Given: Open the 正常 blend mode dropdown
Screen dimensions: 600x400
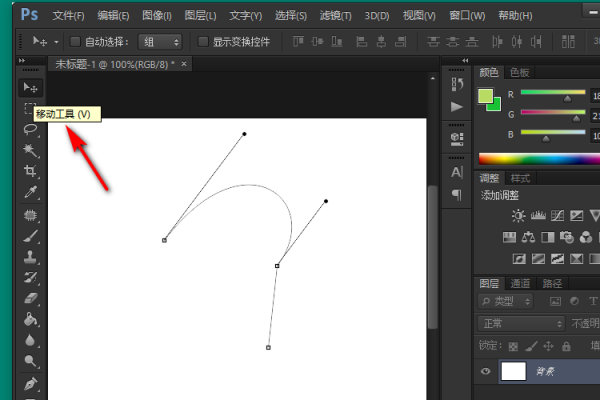Looking at the screenshot, I should pos(520,324).
